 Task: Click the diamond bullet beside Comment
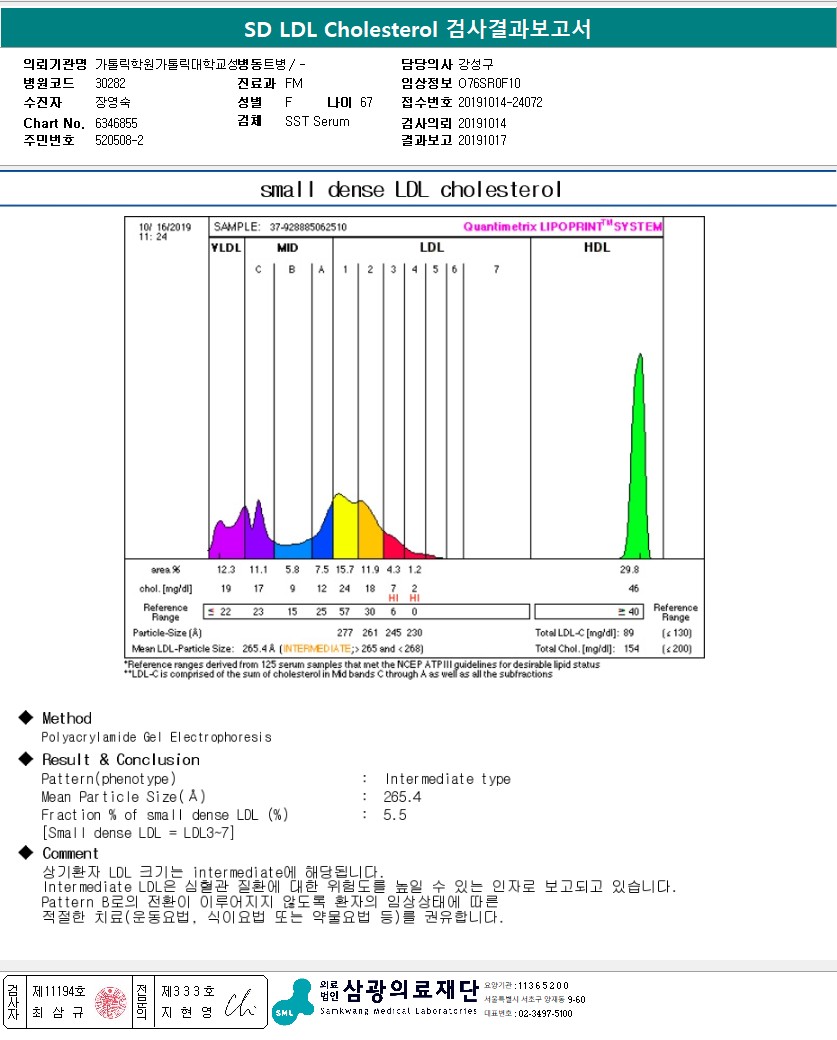[26, 853]
